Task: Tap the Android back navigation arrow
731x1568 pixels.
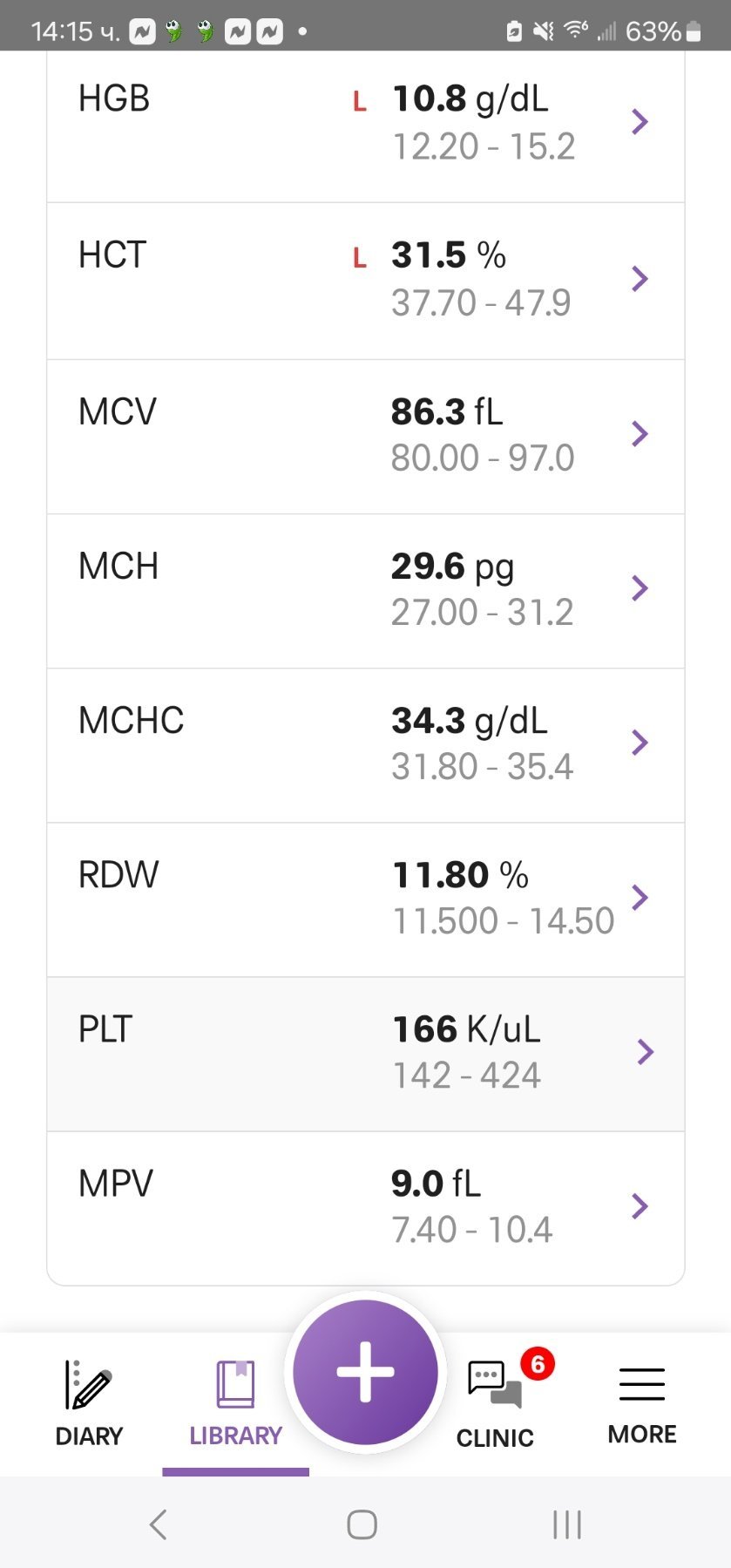Action: pyautogui.click(x=158, y=1524)
